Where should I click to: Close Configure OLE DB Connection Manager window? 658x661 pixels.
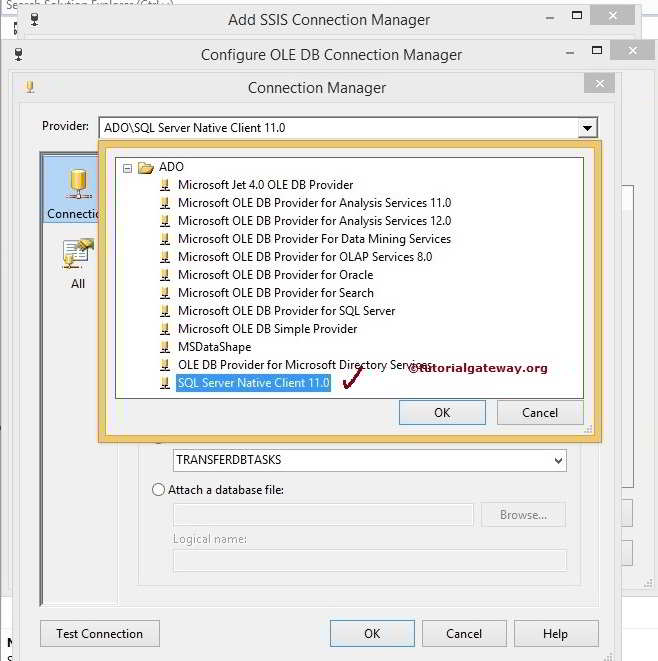pyautogui.click(x=633, y=51)
